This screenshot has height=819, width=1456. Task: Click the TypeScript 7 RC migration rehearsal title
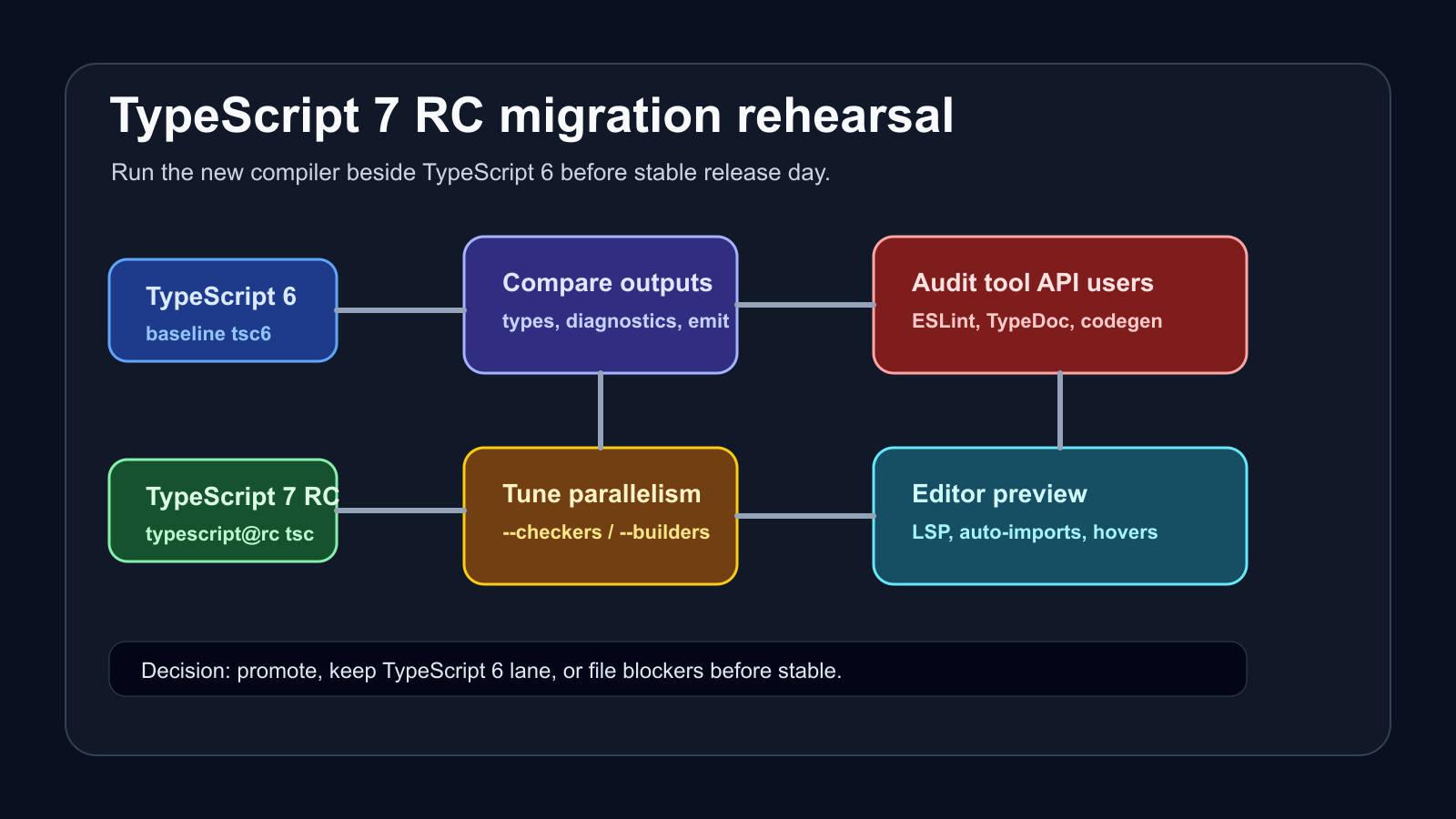[x=531, y=116]
